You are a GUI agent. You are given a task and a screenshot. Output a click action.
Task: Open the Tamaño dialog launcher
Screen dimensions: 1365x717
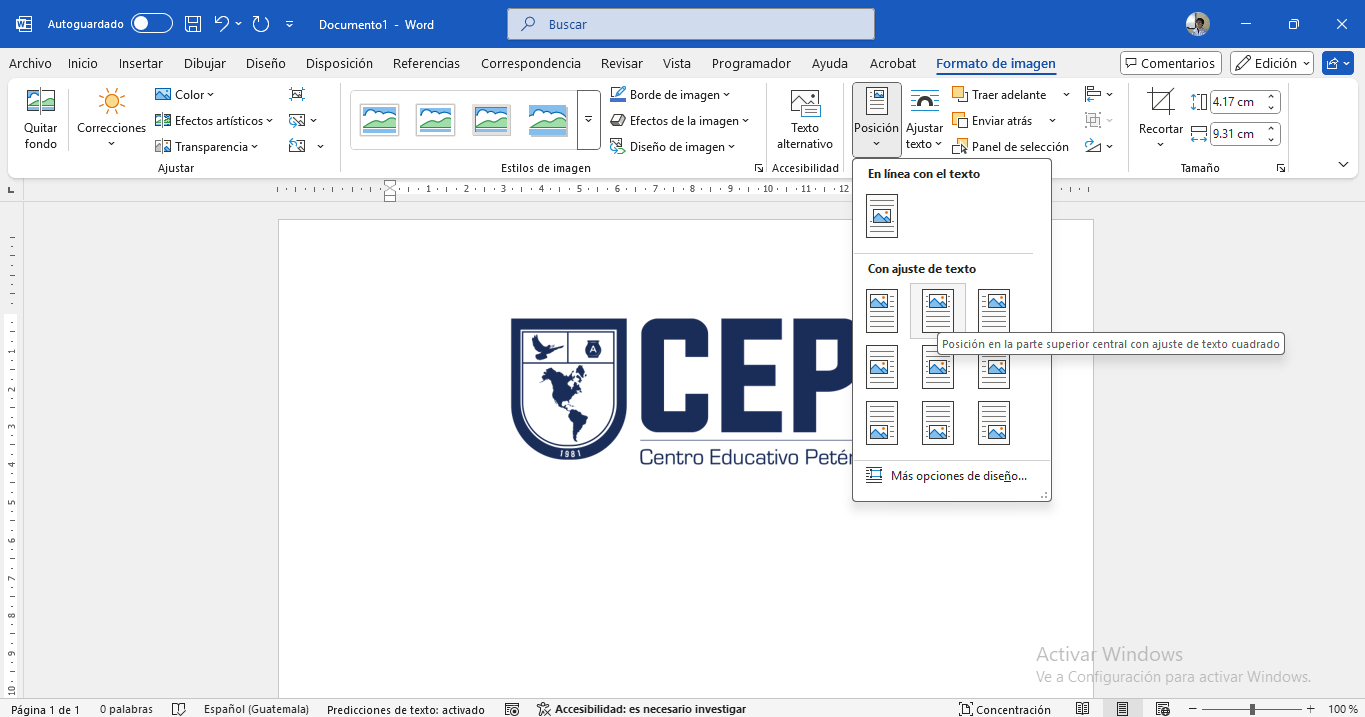point(1281,169)
